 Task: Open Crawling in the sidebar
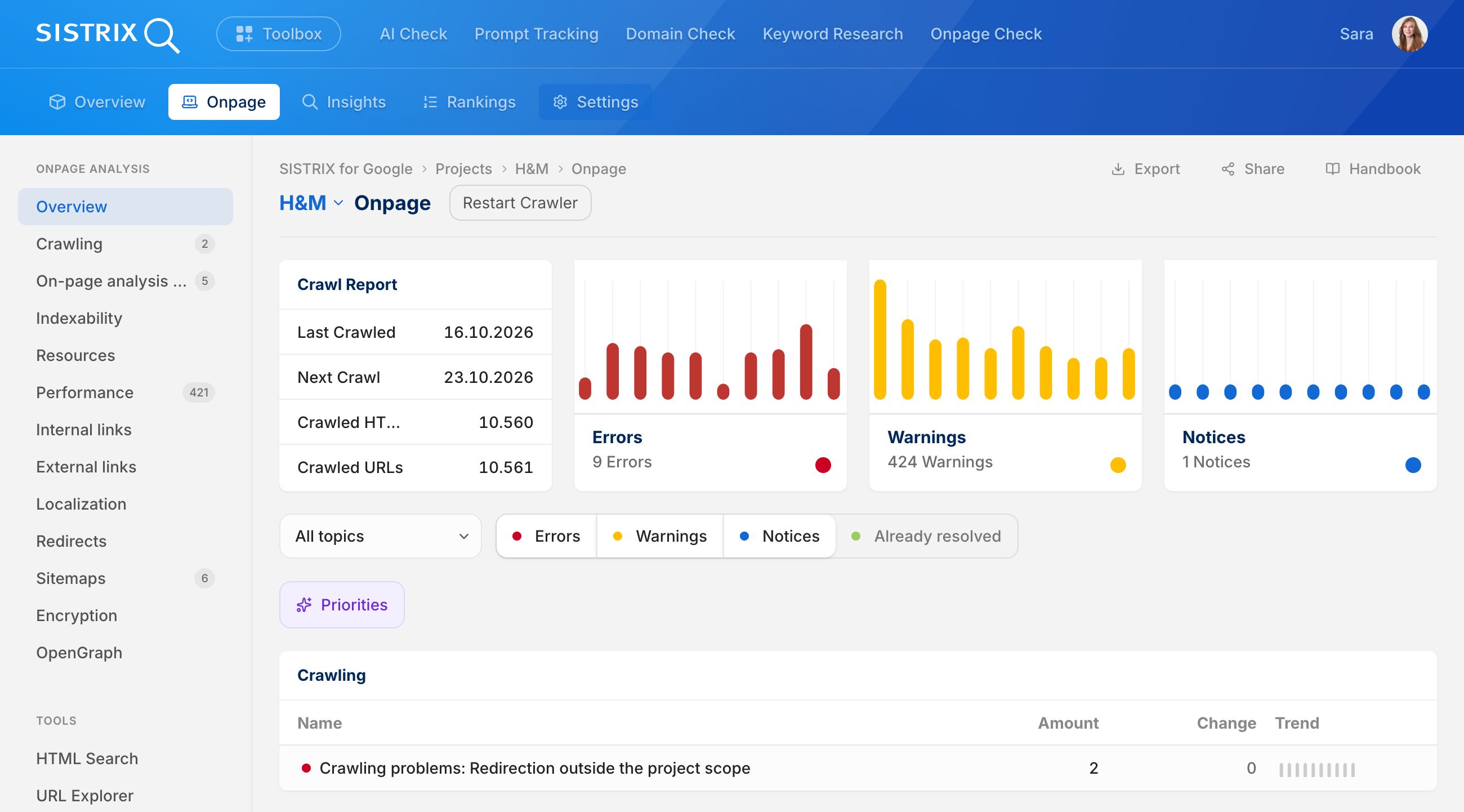click(x=125, y=244)
